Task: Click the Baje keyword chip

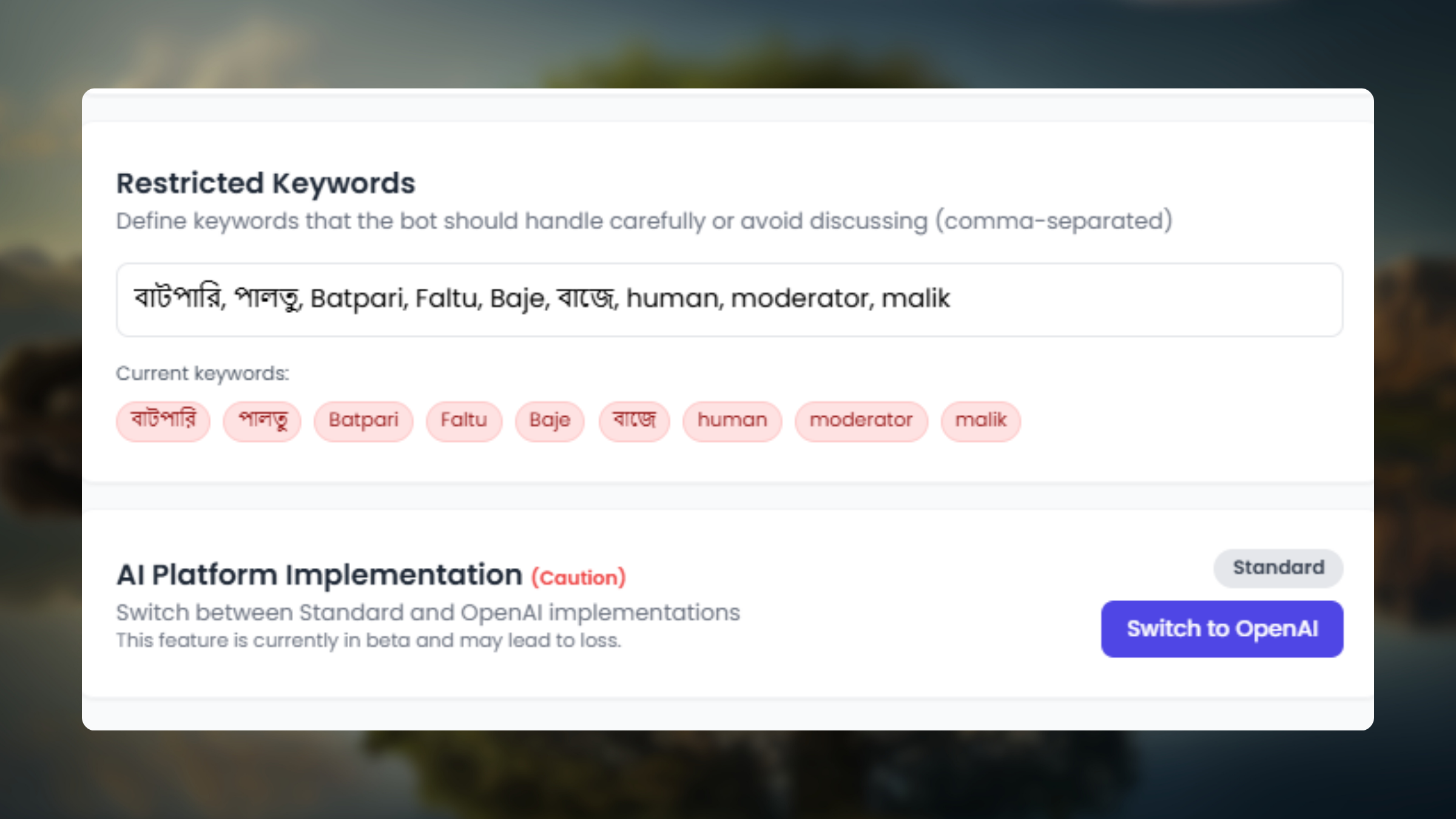Action: [550, 420]
